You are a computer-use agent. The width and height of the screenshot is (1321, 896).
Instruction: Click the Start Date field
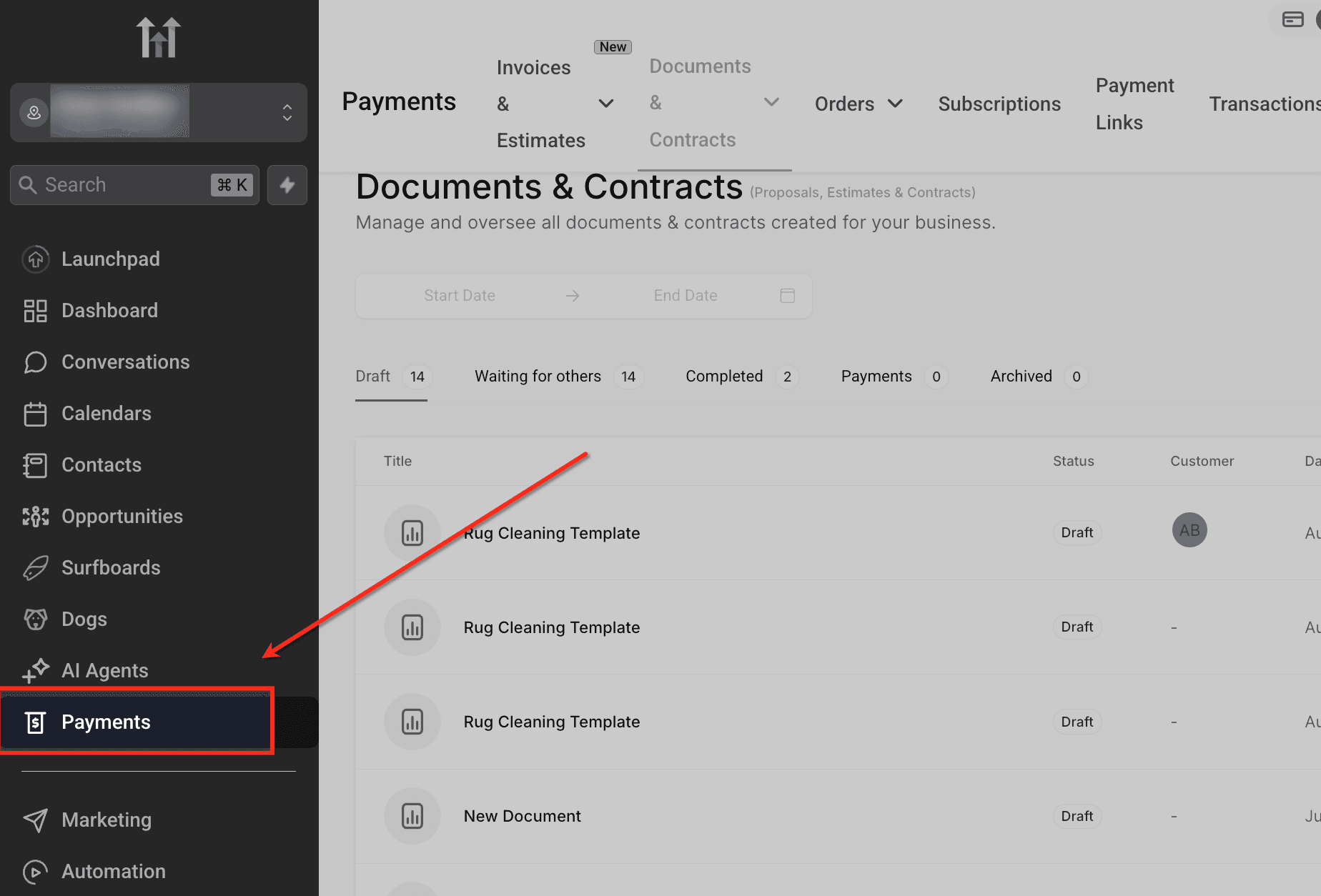coord(459,295)
